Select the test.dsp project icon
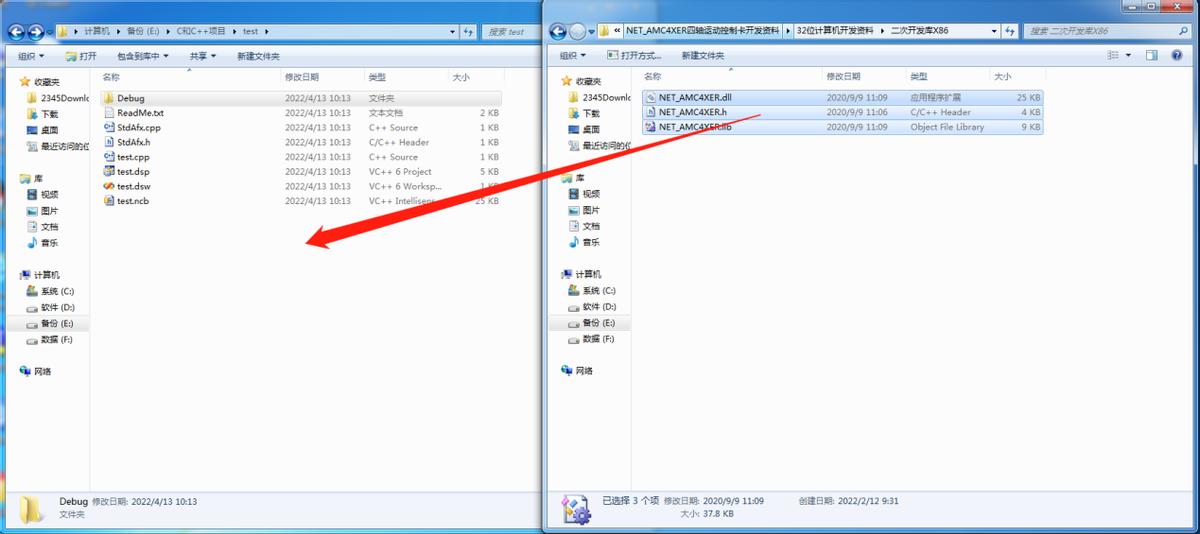The height and width of the screenshot is (534, 1200). click(x=109, y=171)
